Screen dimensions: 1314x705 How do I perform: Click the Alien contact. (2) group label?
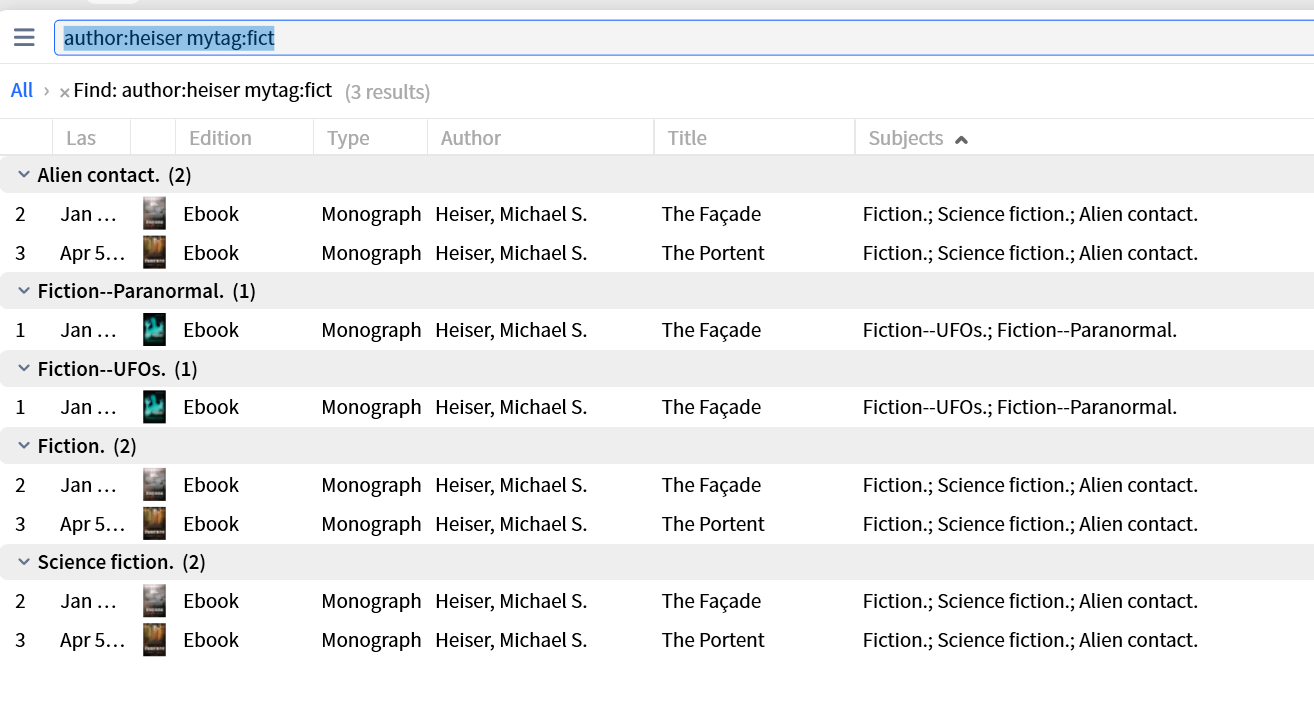click(x=114, y=175)
